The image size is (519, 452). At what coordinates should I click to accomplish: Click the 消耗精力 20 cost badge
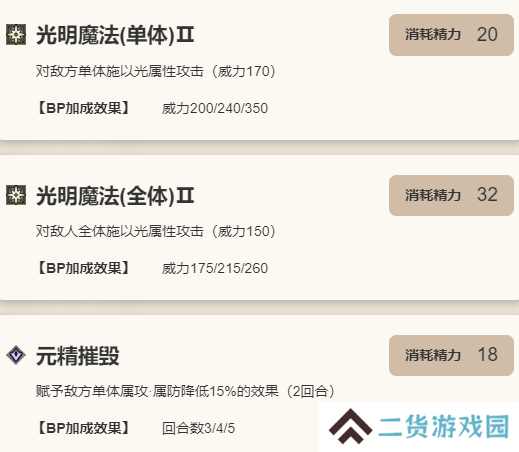point(451,35)
